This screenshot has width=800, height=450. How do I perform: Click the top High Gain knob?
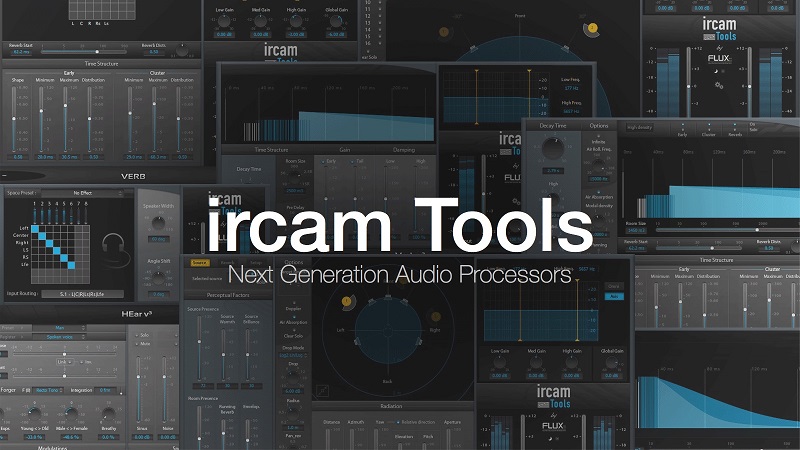296,21
